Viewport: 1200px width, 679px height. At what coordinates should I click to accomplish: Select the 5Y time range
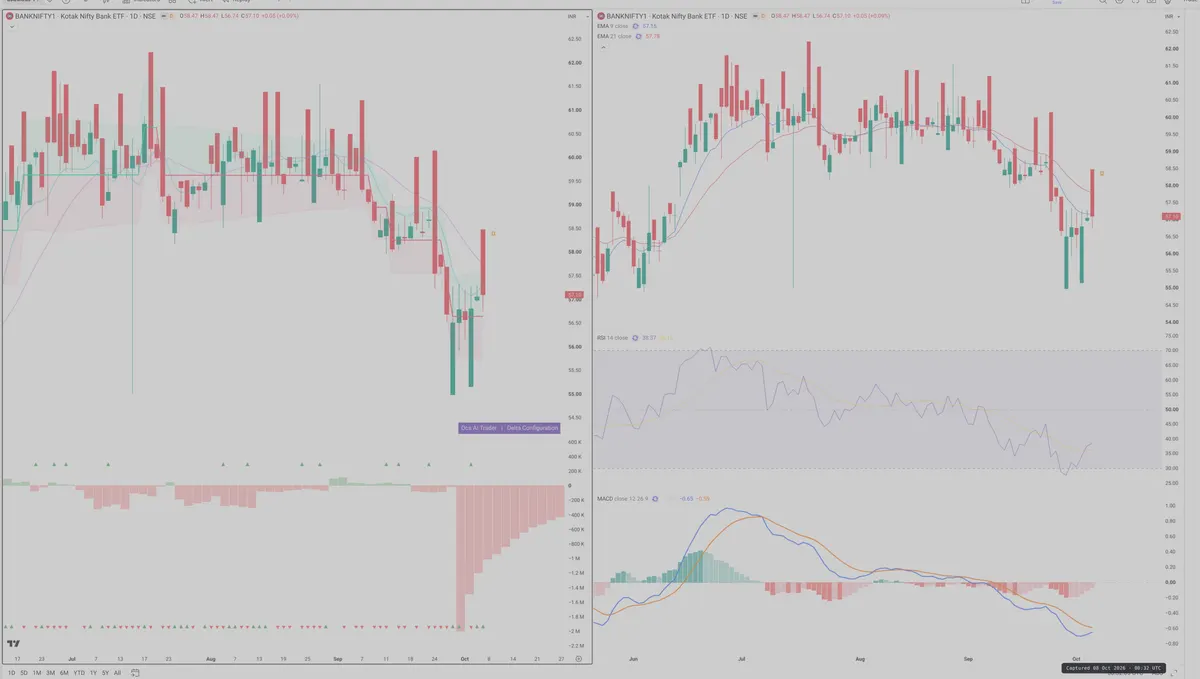105,673
